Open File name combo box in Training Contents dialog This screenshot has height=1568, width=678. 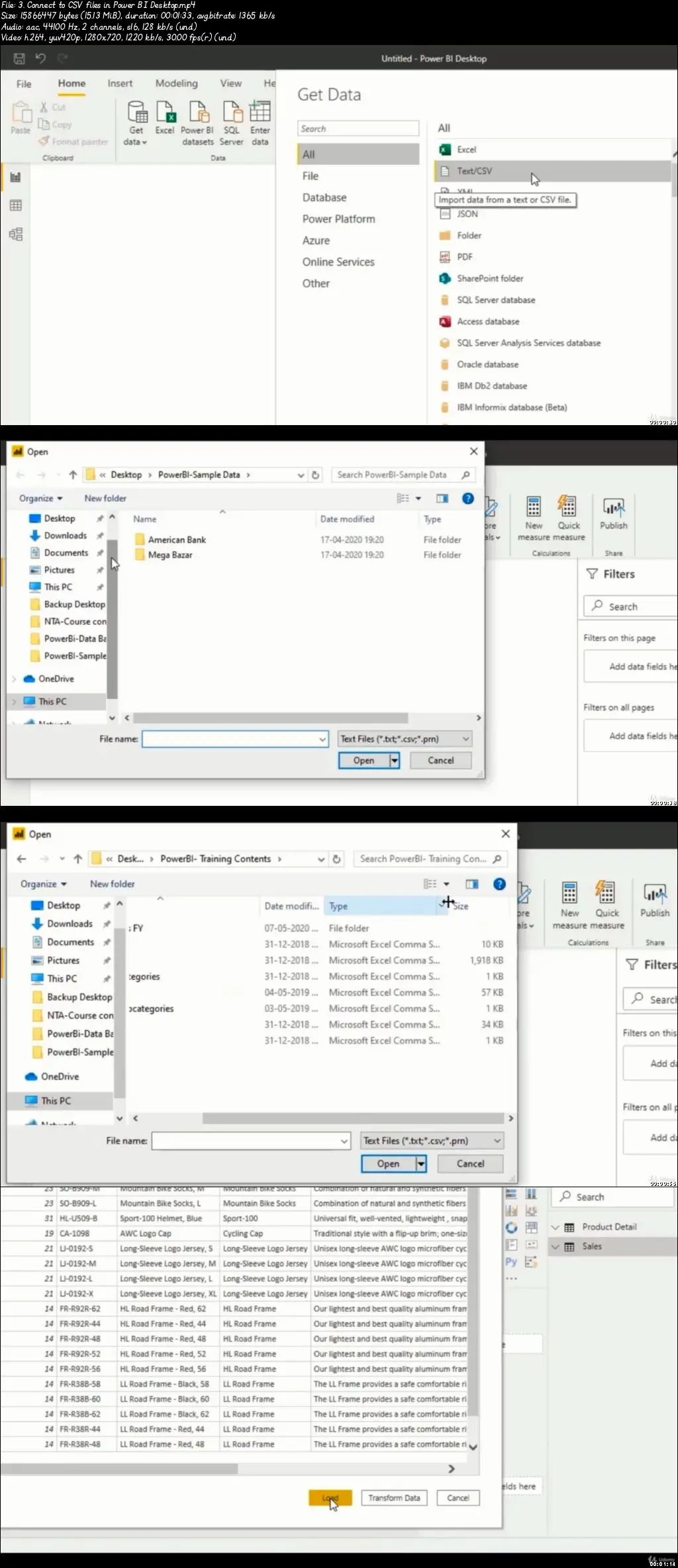click(344, 1141)
